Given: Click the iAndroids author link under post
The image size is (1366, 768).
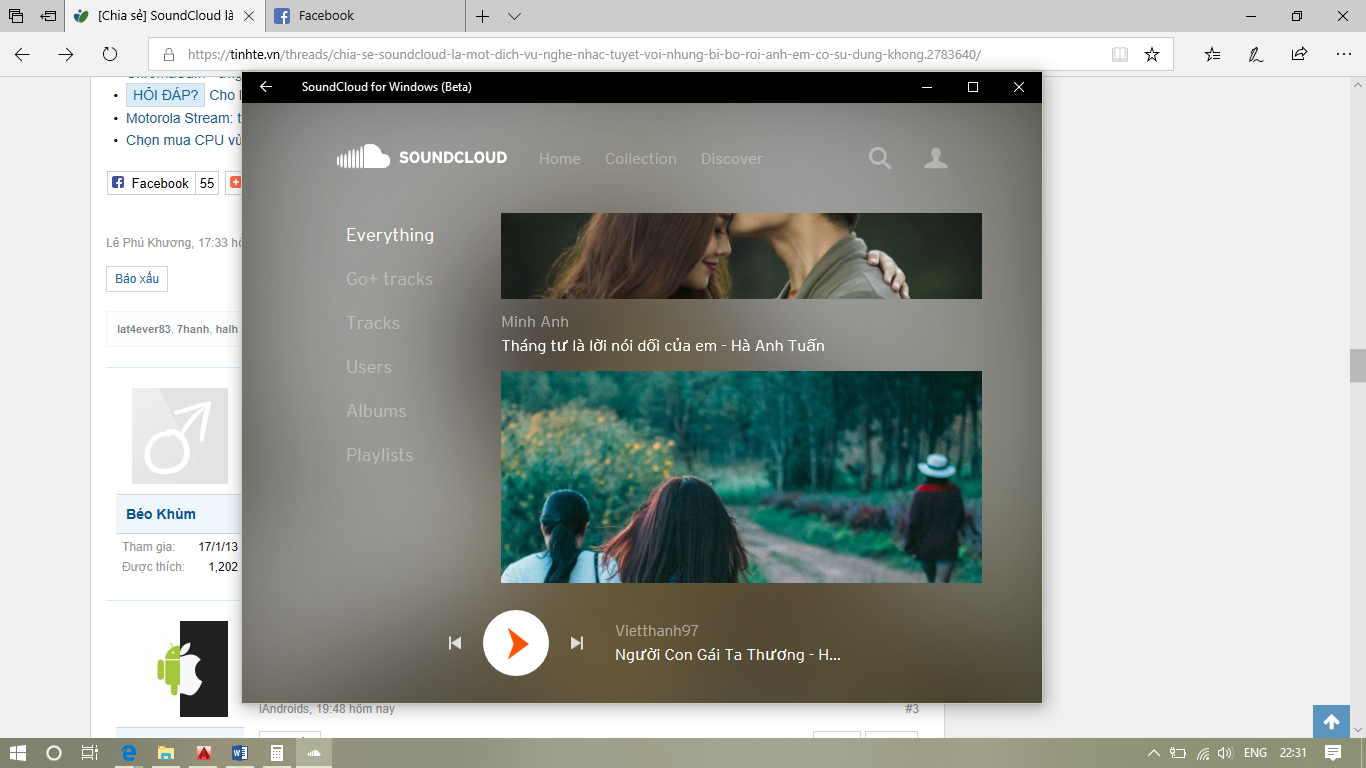Looking at the screenshot, I should [x=285, y=709].
